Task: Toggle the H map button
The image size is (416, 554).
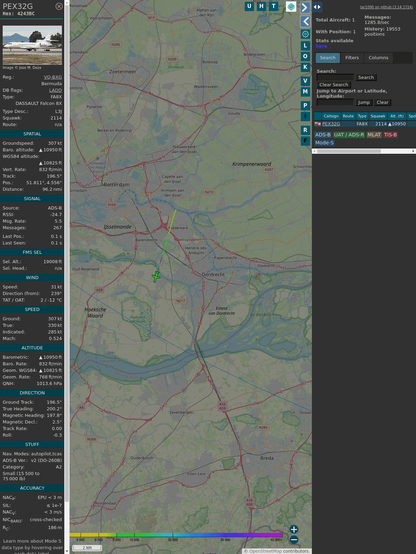Action: click(261, 6)
